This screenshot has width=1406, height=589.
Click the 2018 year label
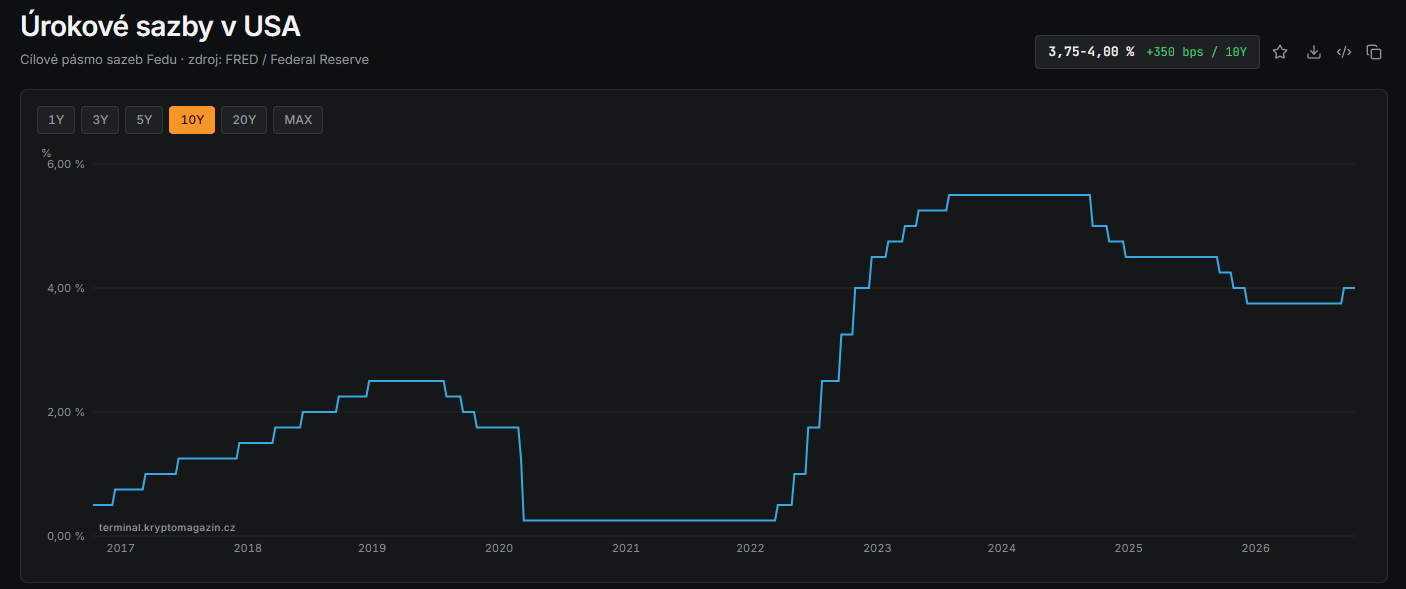tap(247, 548)
